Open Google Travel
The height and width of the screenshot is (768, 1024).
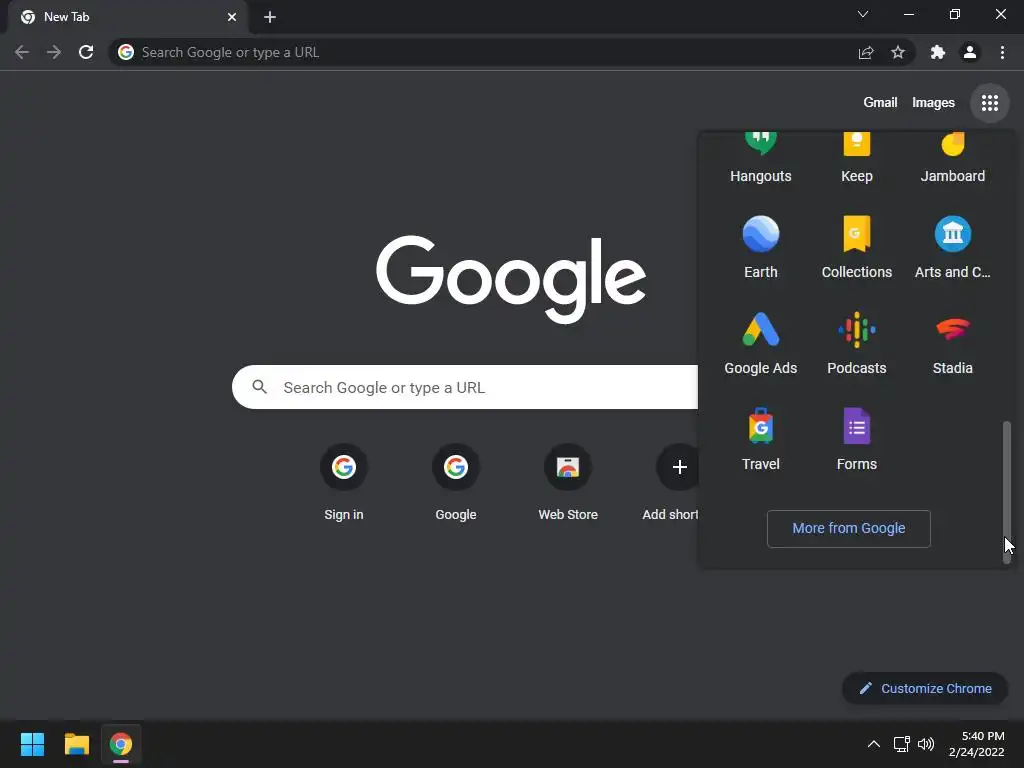(x=760, y=440)
